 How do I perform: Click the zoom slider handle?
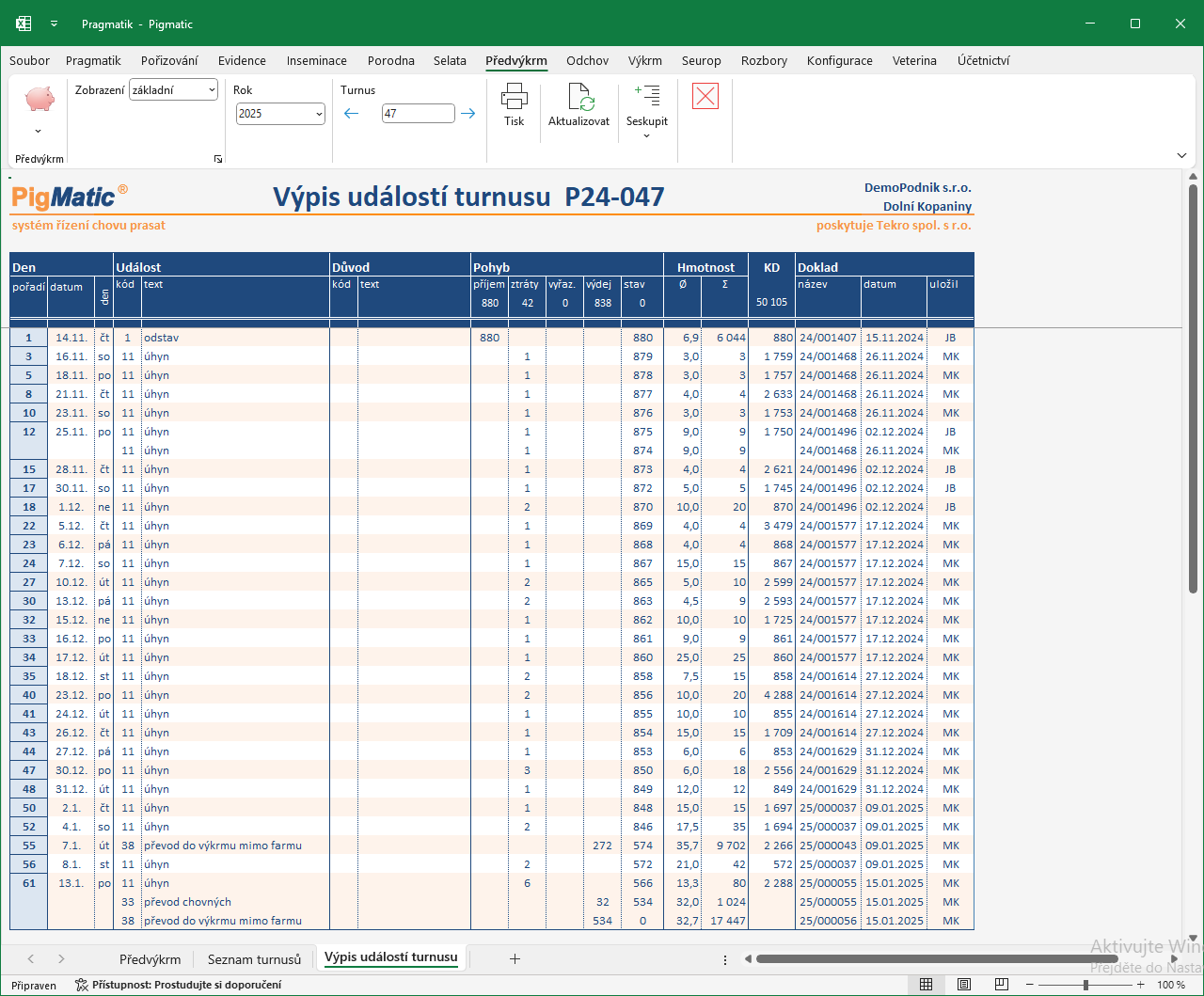pyautogui.click(x=1085, y=985)
